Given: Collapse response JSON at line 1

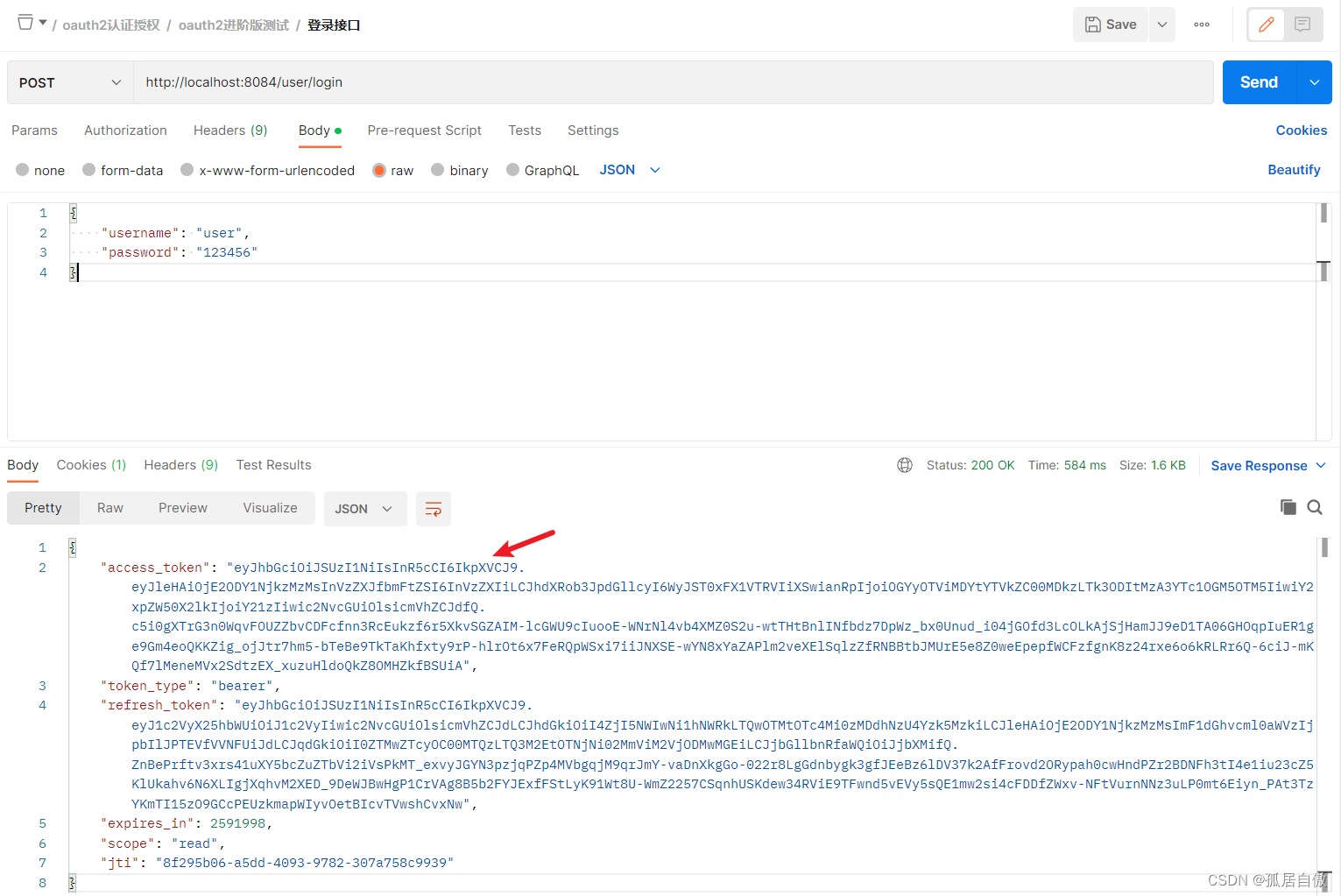Looking at the screenshot, I should [x=73, y=547].
